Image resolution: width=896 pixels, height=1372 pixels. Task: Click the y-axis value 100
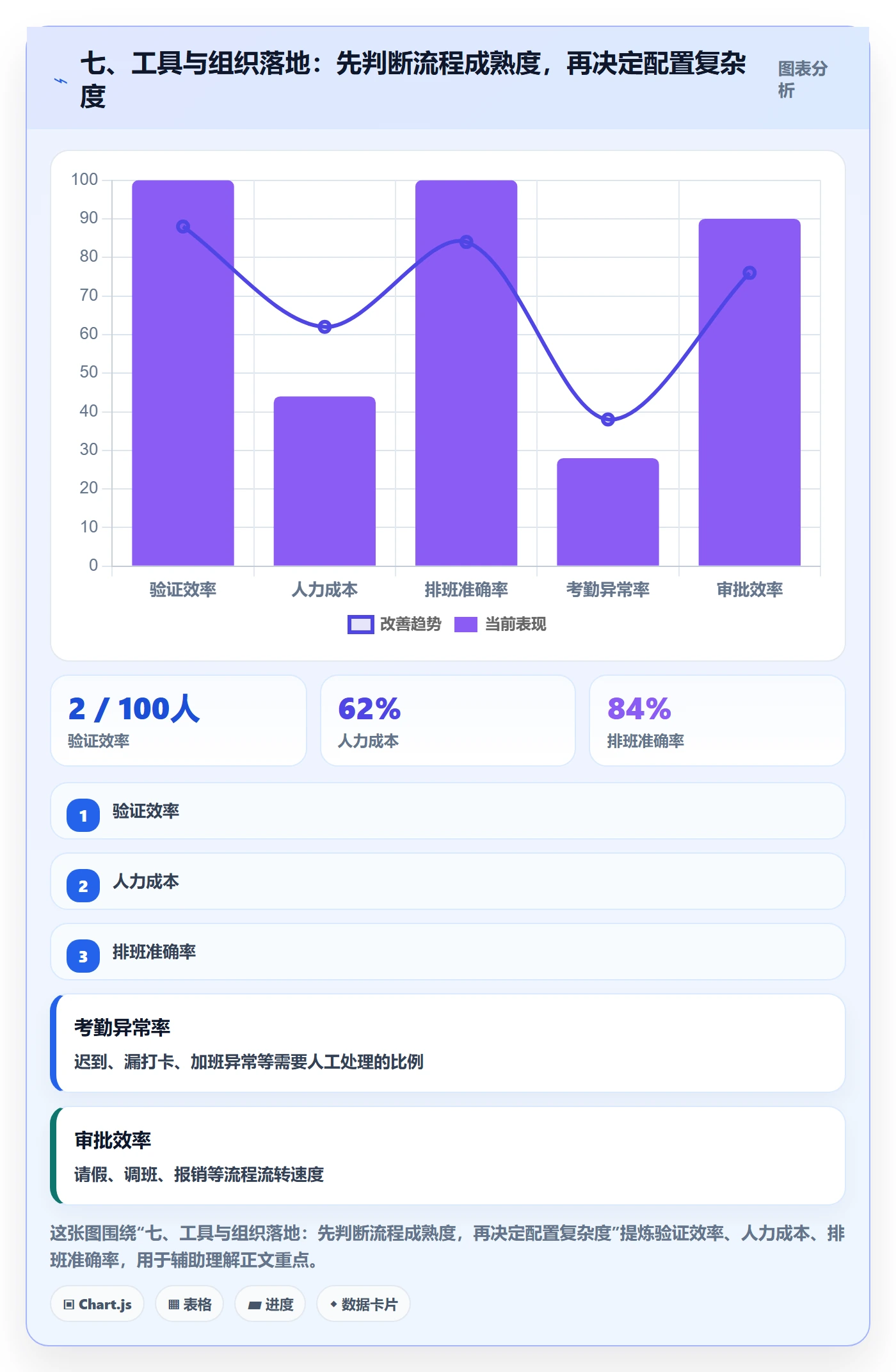tap(84, 180)
